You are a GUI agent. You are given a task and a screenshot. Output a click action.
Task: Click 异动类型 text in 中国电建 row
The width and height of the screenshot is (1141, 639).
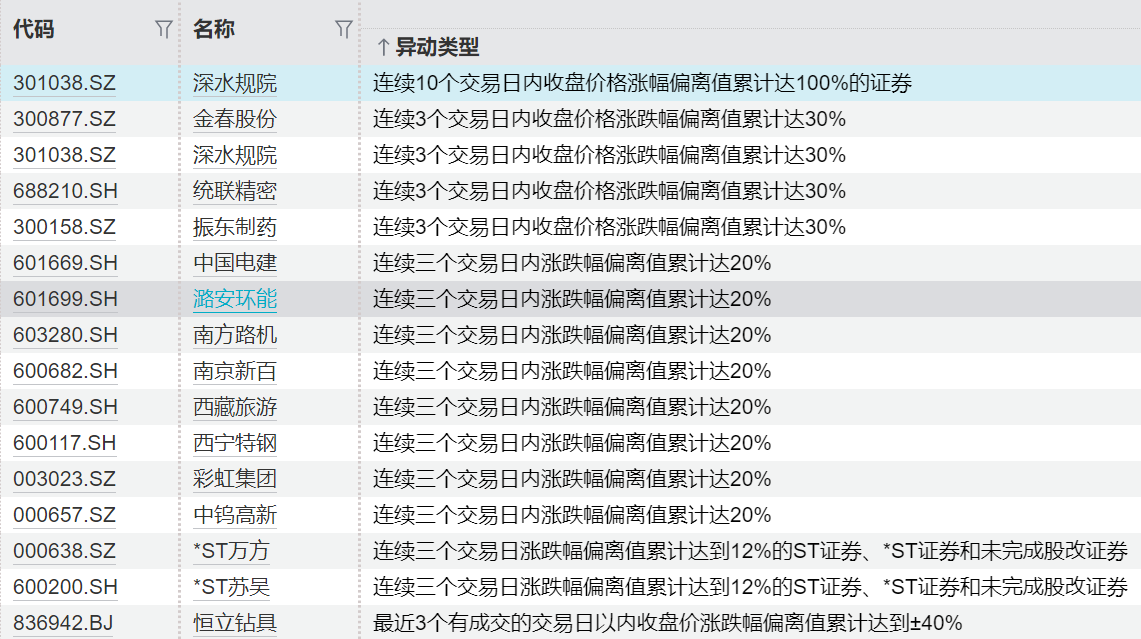pos(572,263)
